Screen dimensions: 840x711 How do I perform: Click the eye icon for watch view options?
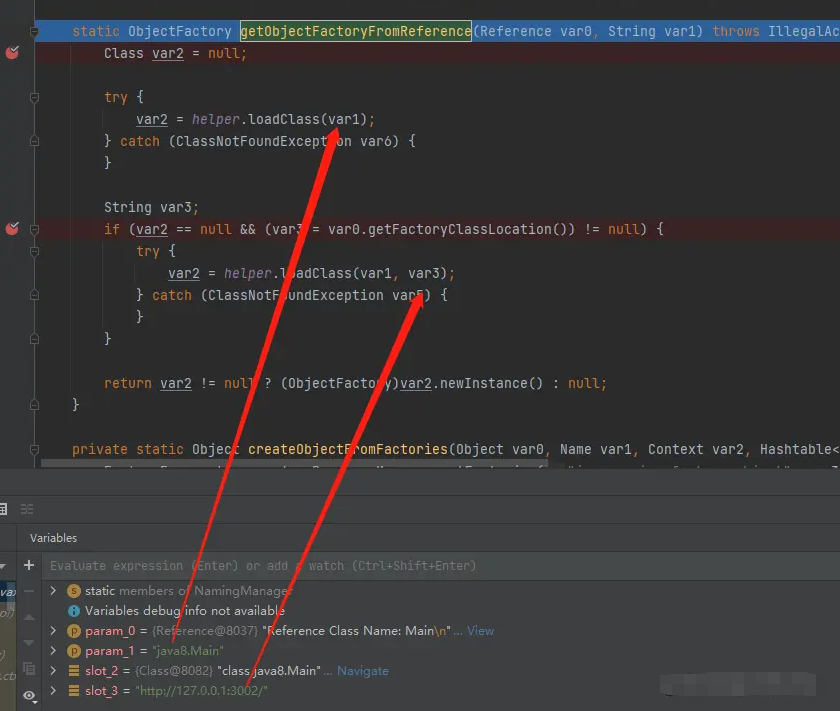click(x=29, y=695)
